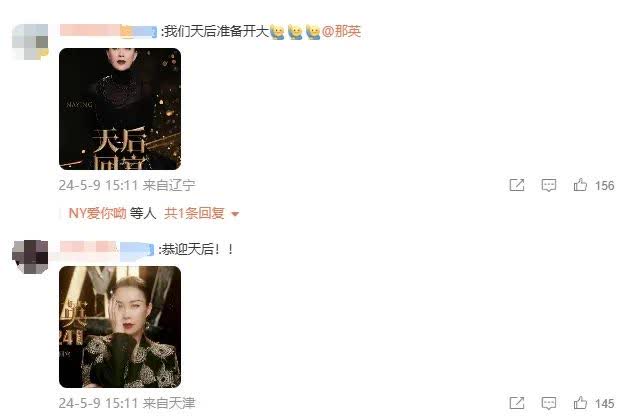Enlarge the 天后回宫 poster thumbnail
This screenshot has height=416, width=630.
pos(120,109)
